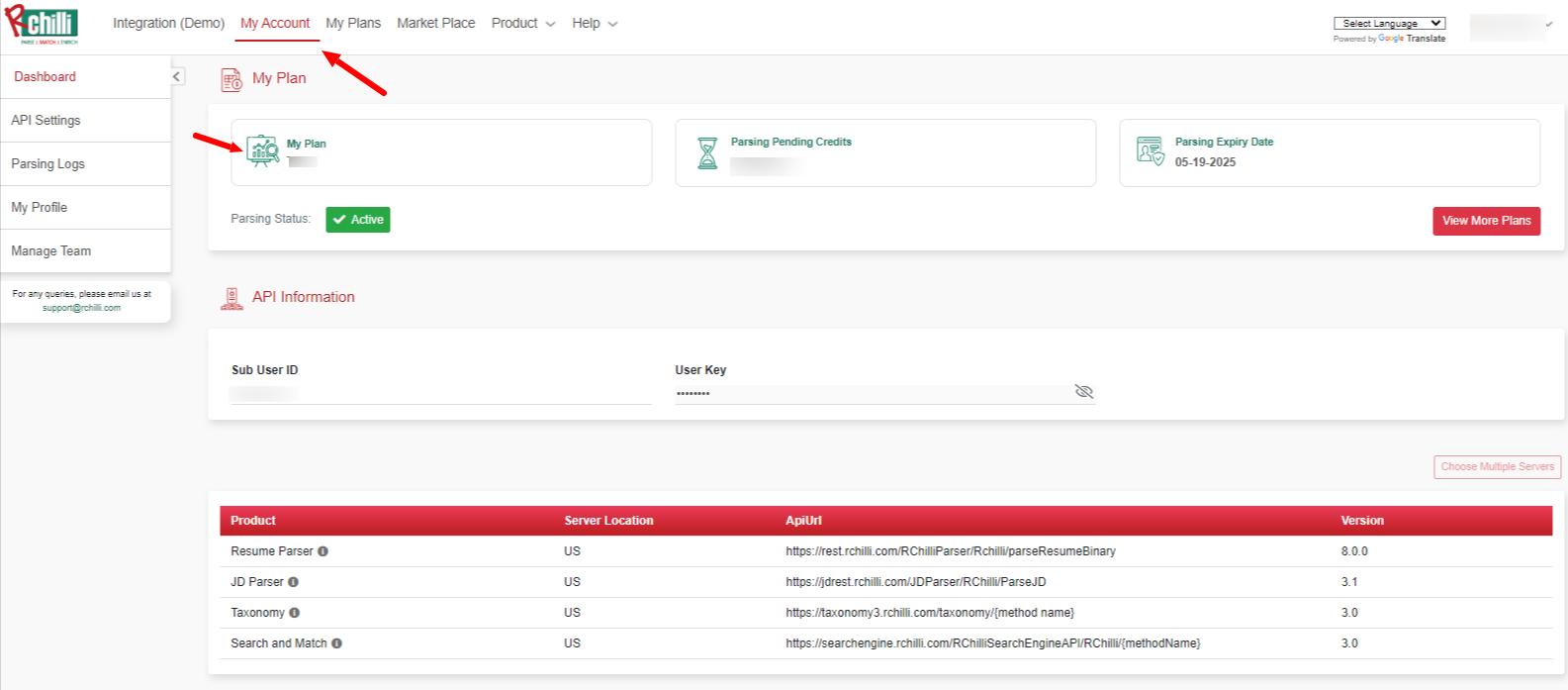Click the ApiUrl column header
The height and width of the screenshot is (690, 1568).
click(803, 521)
